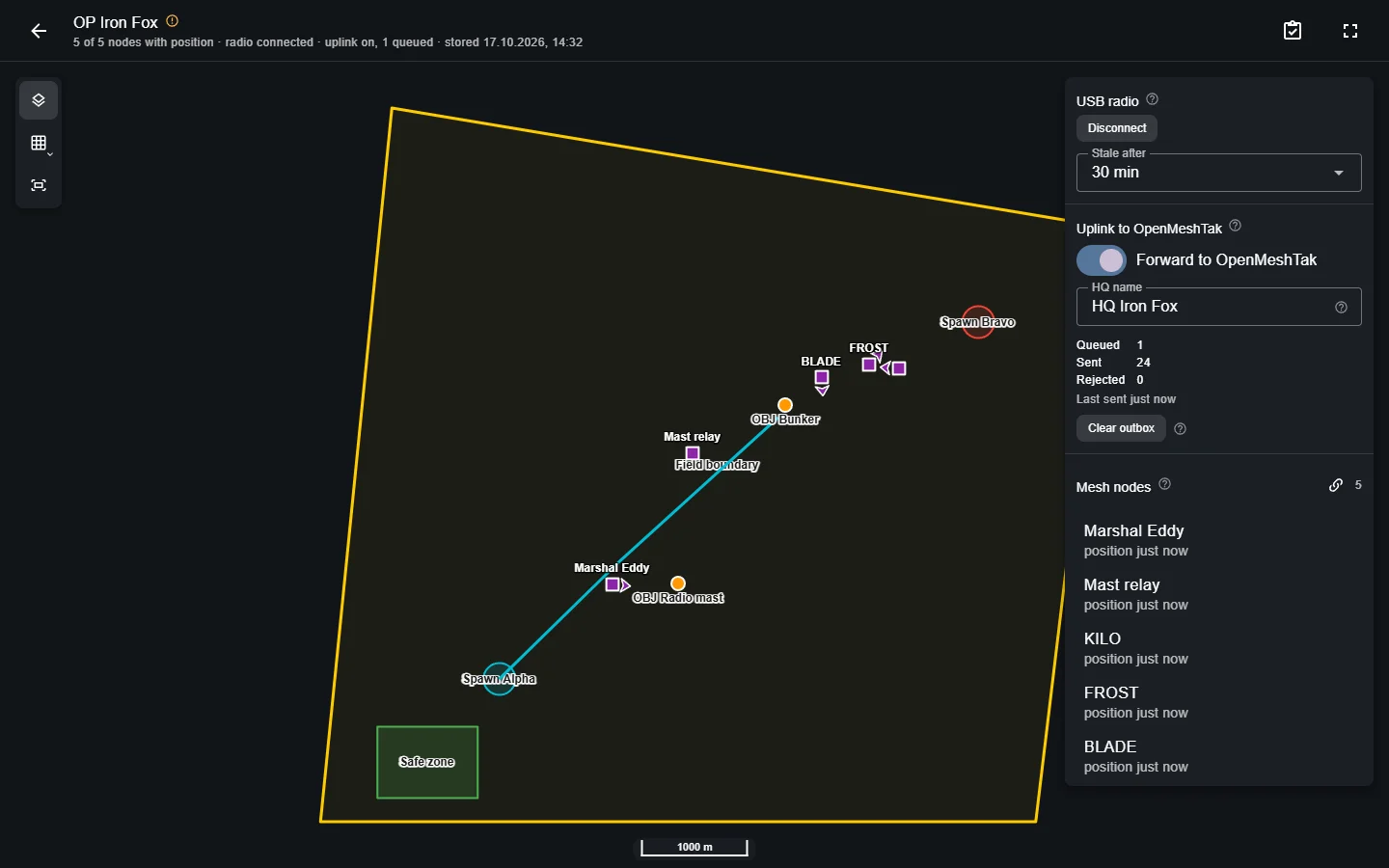Clear the outbox
The height and width of the screenshot is (868, 1389).
click(1121, 428)
